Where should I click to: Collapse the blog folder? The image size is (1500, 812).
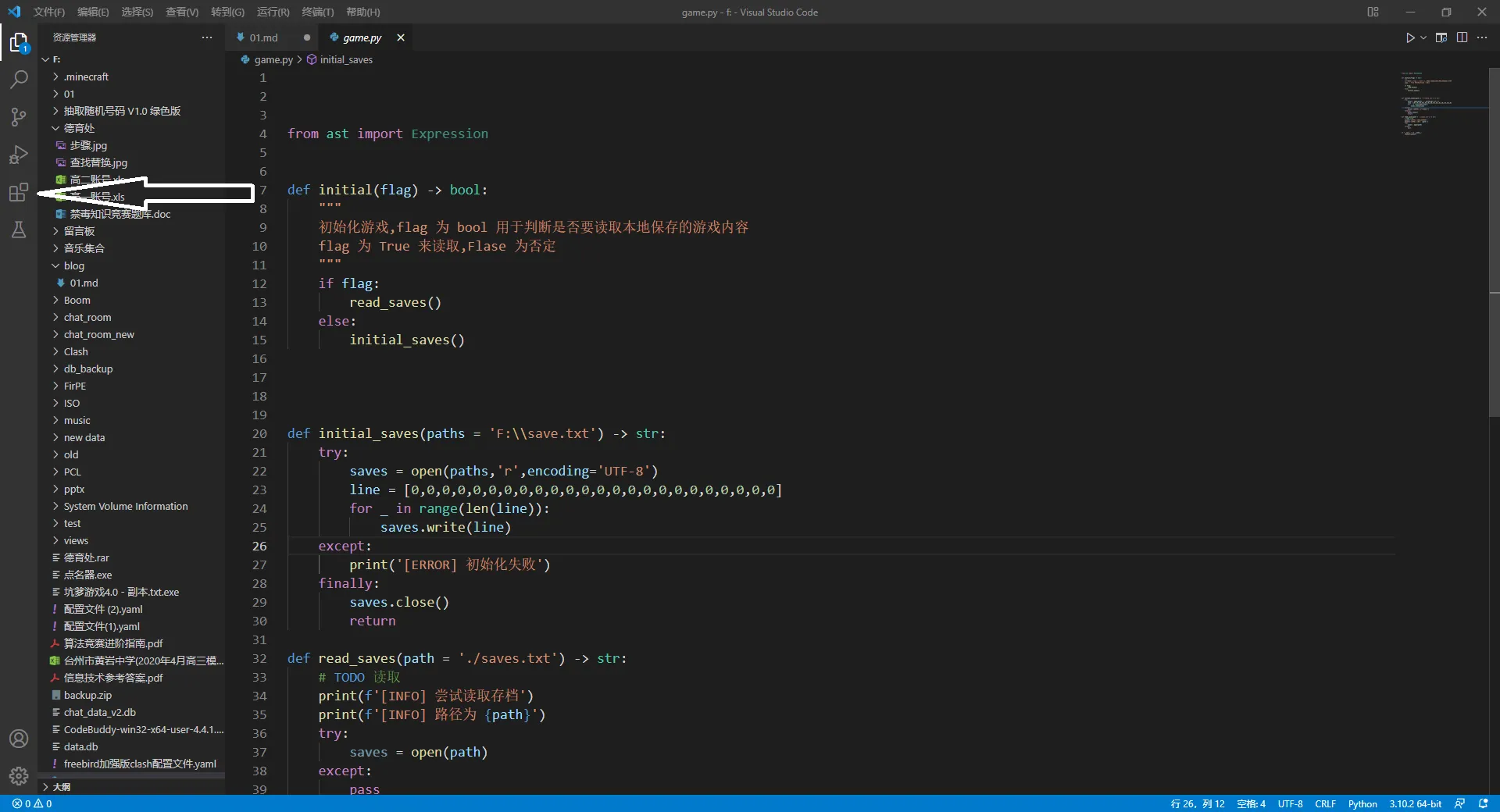(131, 265)
